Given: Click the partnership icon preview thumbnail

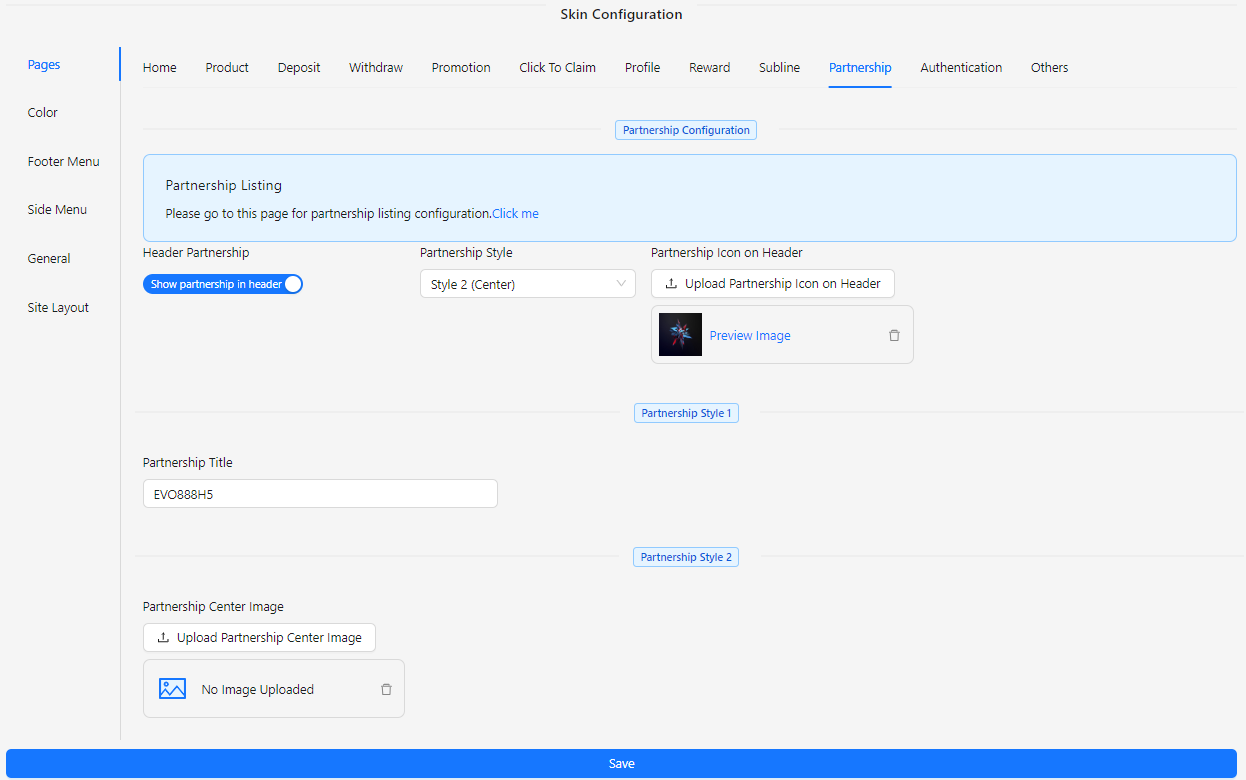Looking at the screenshot, I should pyautogui.click(x=680, y=335).
